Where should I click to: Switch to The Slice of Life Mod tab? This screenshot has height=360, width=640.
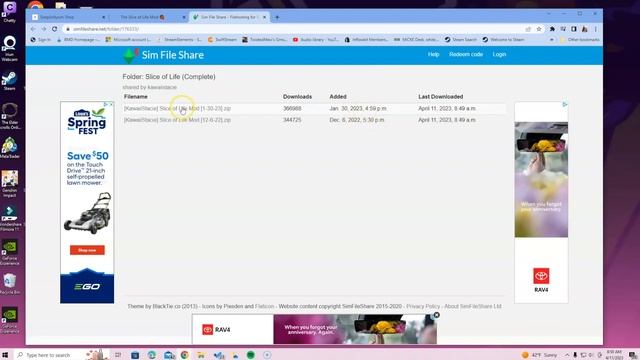click(x=148, y=17)
